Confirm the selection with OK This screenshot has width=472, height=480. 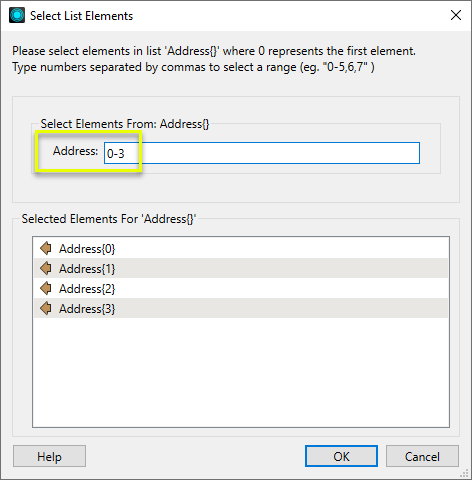coord(341,456)
